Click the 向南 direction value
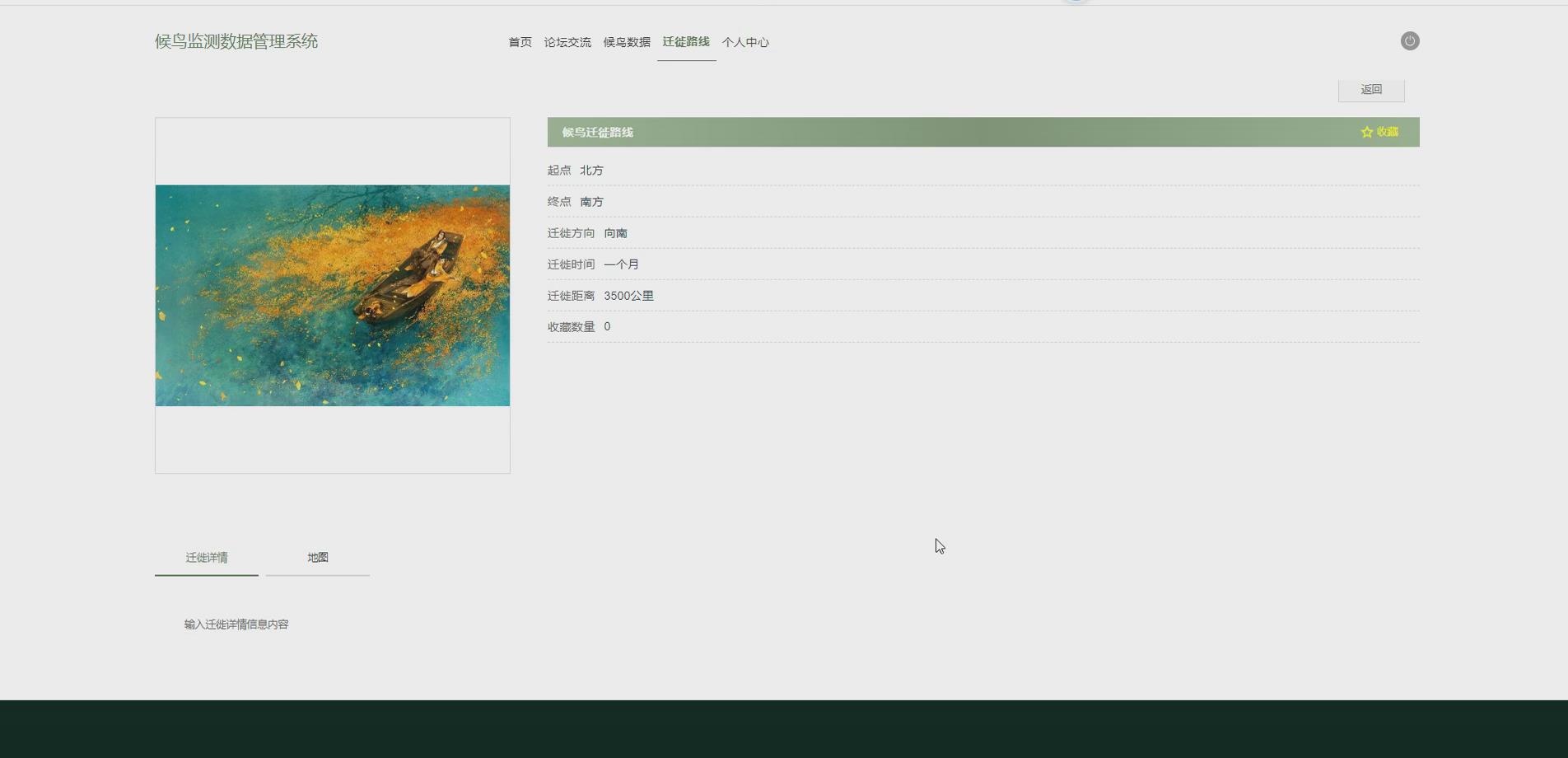 (x=615, y=233)
